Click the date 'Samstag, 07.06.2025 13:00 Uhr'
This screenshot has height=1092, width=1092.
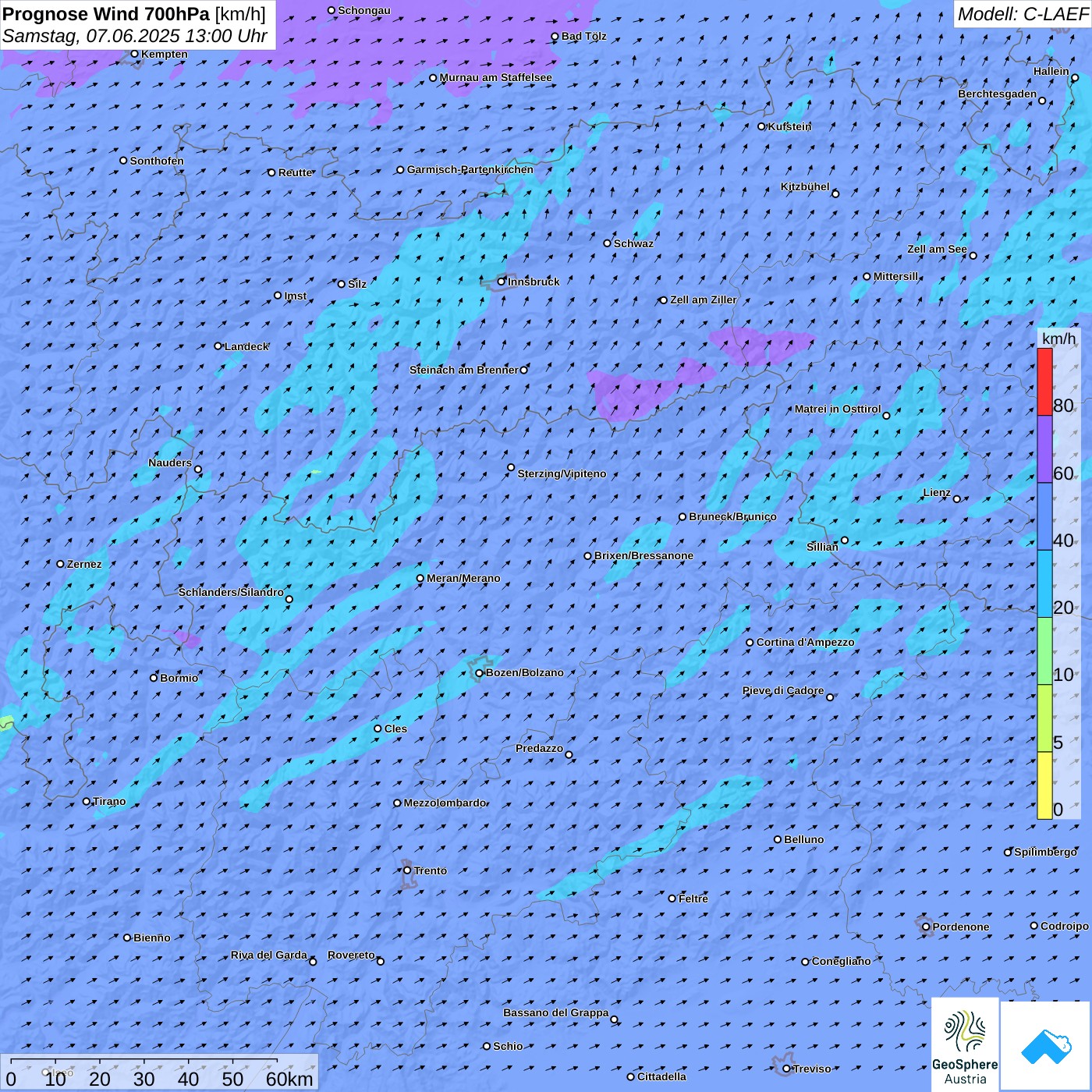tap(135, 36)
